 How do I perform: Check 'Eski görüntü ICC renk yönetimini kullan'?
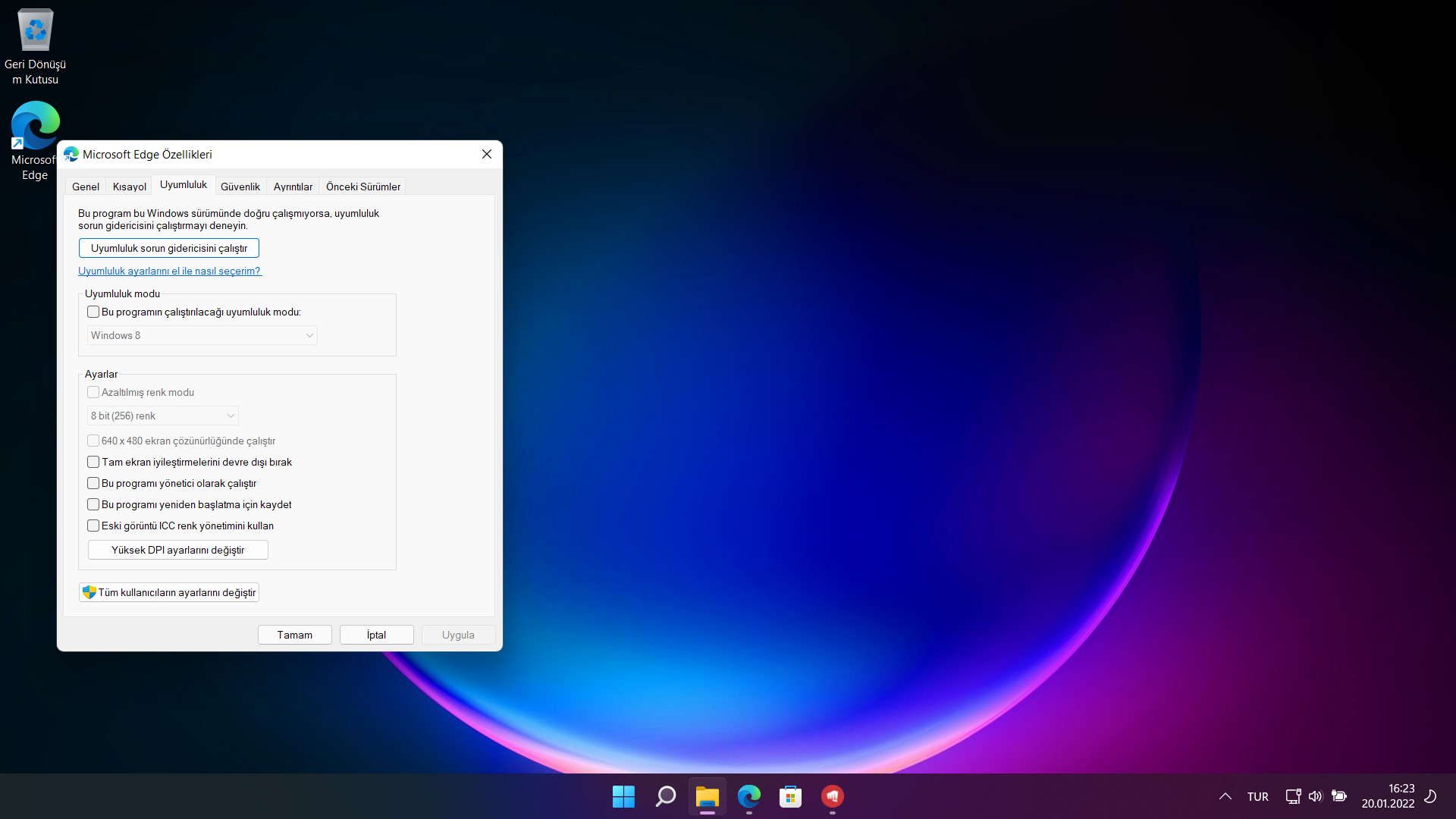(93, 526)
